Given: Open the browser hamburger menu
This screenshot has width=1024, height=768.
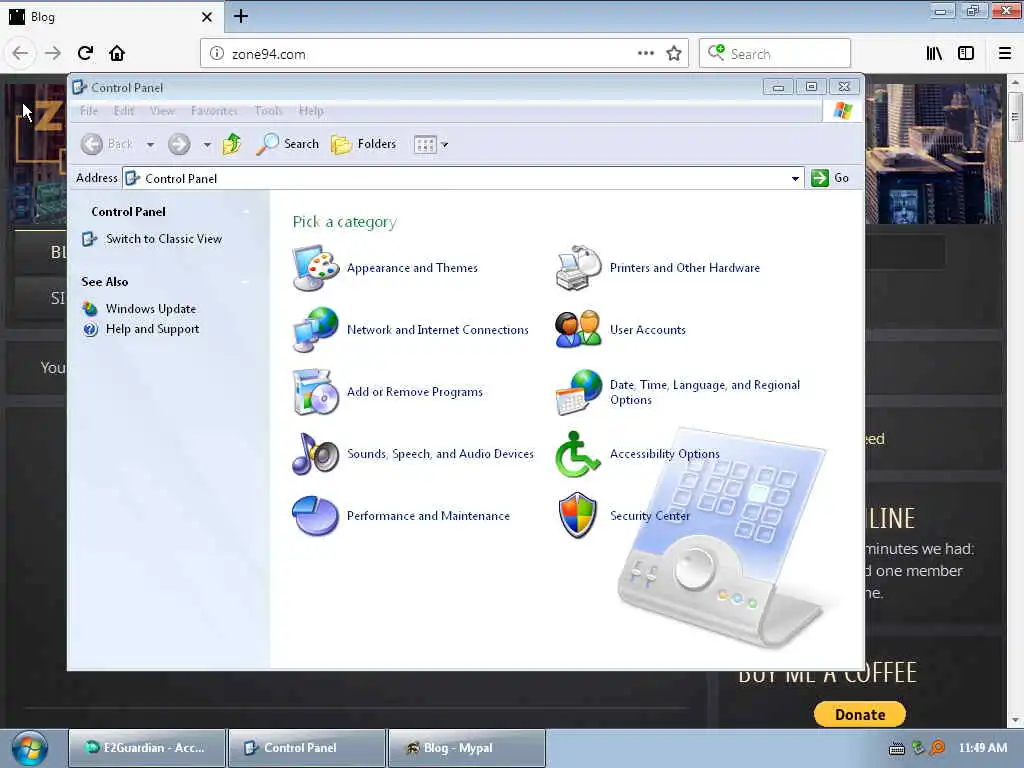Looking at the screenshot, I should (1005, 53).
